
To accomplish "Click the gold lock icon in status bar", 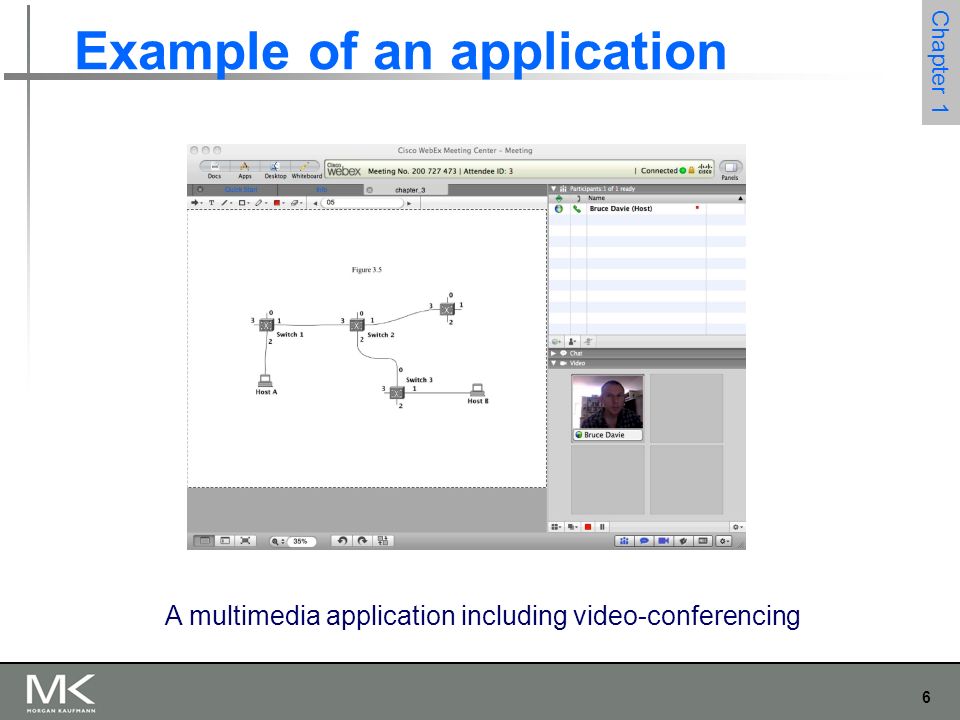I will point(691,171).
